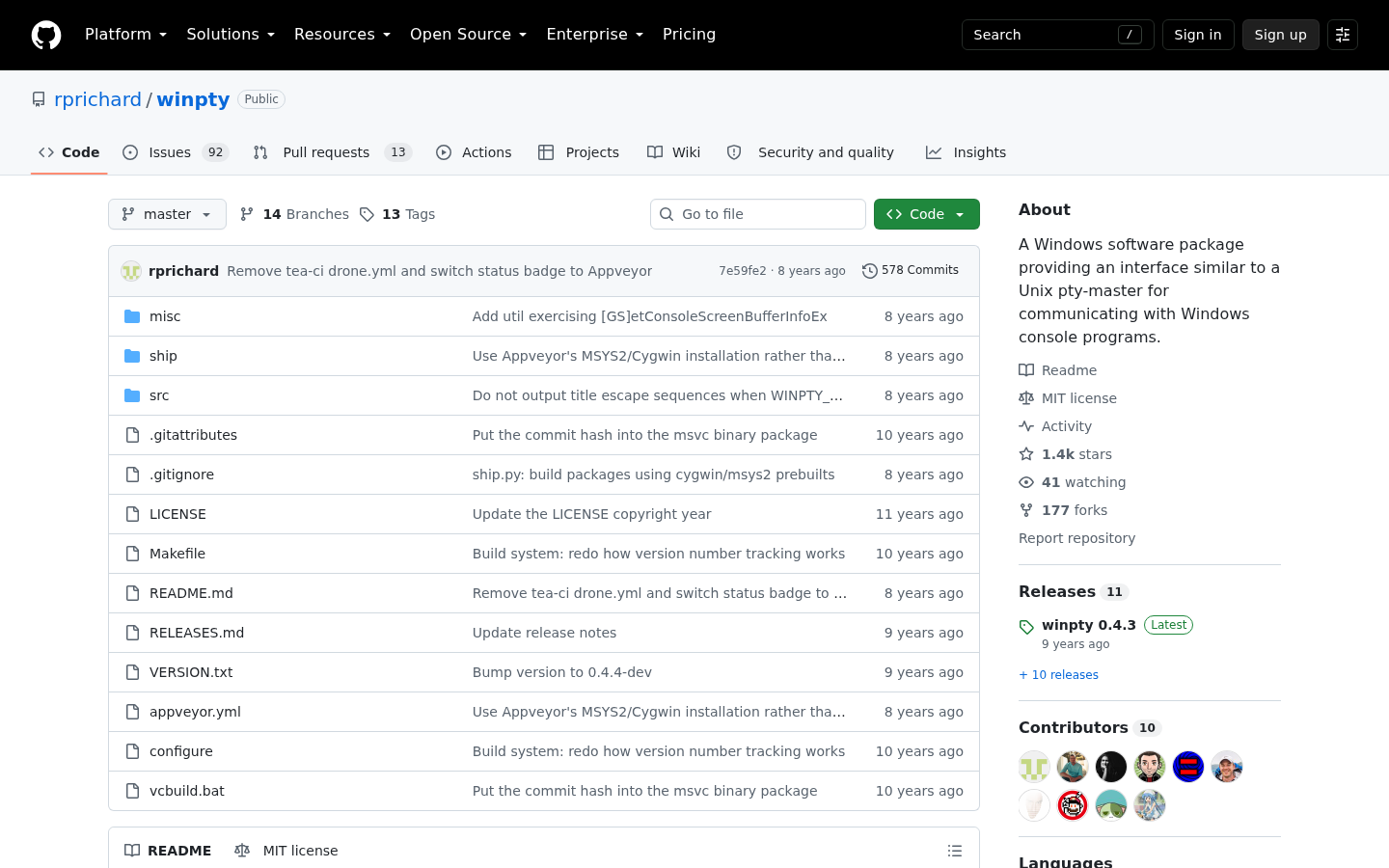Click the blue and red contributor avatar
The width and height of the screenshot is (1389, 868).
pos(1188,767)
